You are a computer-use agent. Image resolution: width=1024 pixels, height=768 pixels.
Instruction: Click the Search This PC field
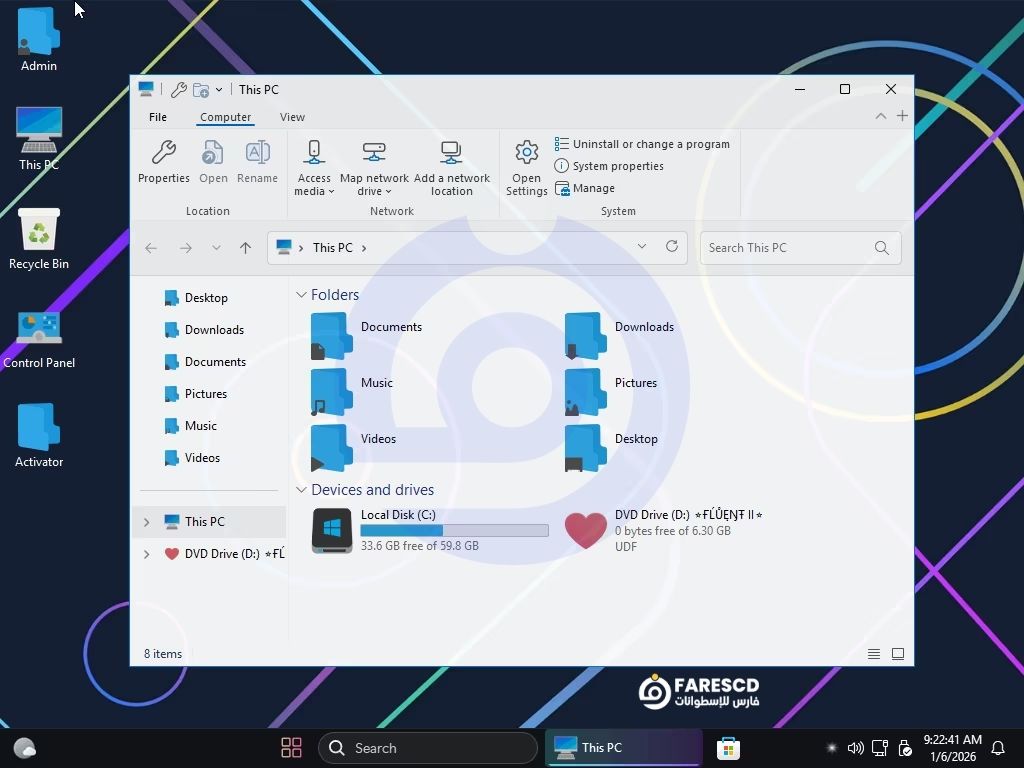[785, 248]
